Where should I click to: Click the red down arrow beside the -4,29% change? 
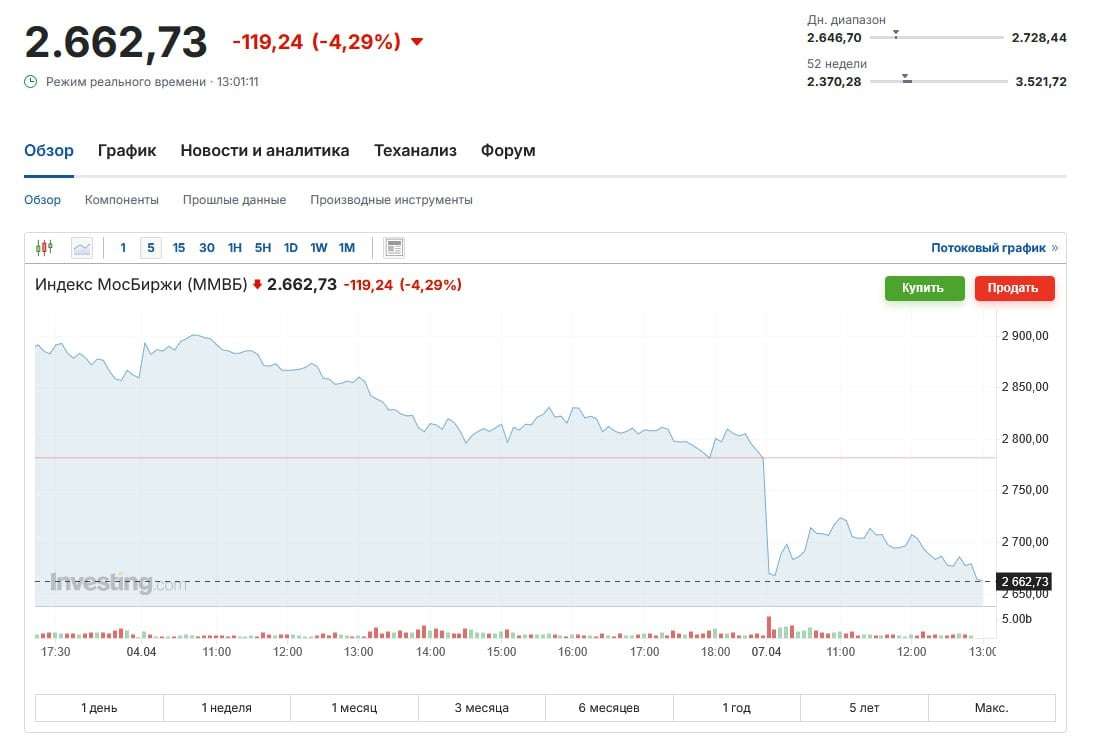coord(417,42)
